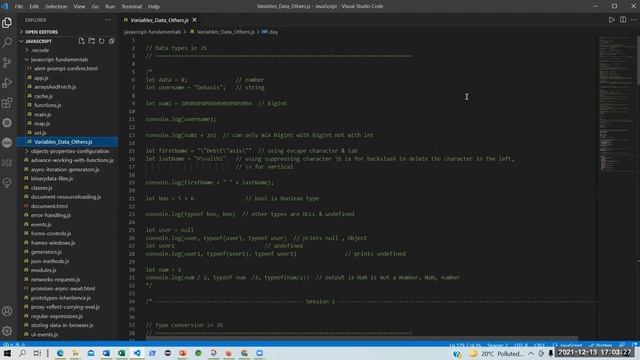Open the Selection menu
Image resolution: width=640 pixels, height=360 pixels.
click(x=56, y=7)
